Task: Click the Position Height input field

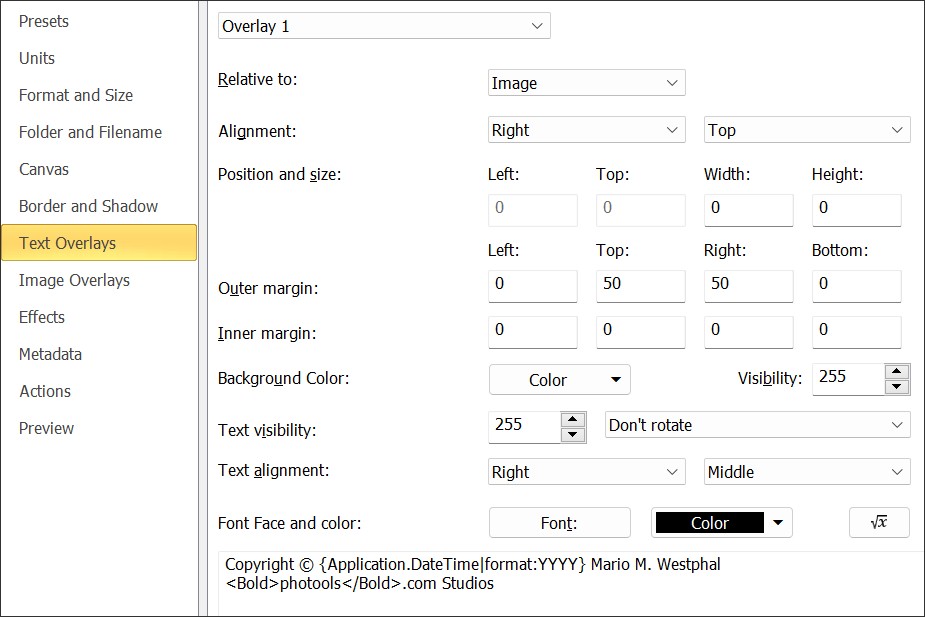Action: point(857,210)
